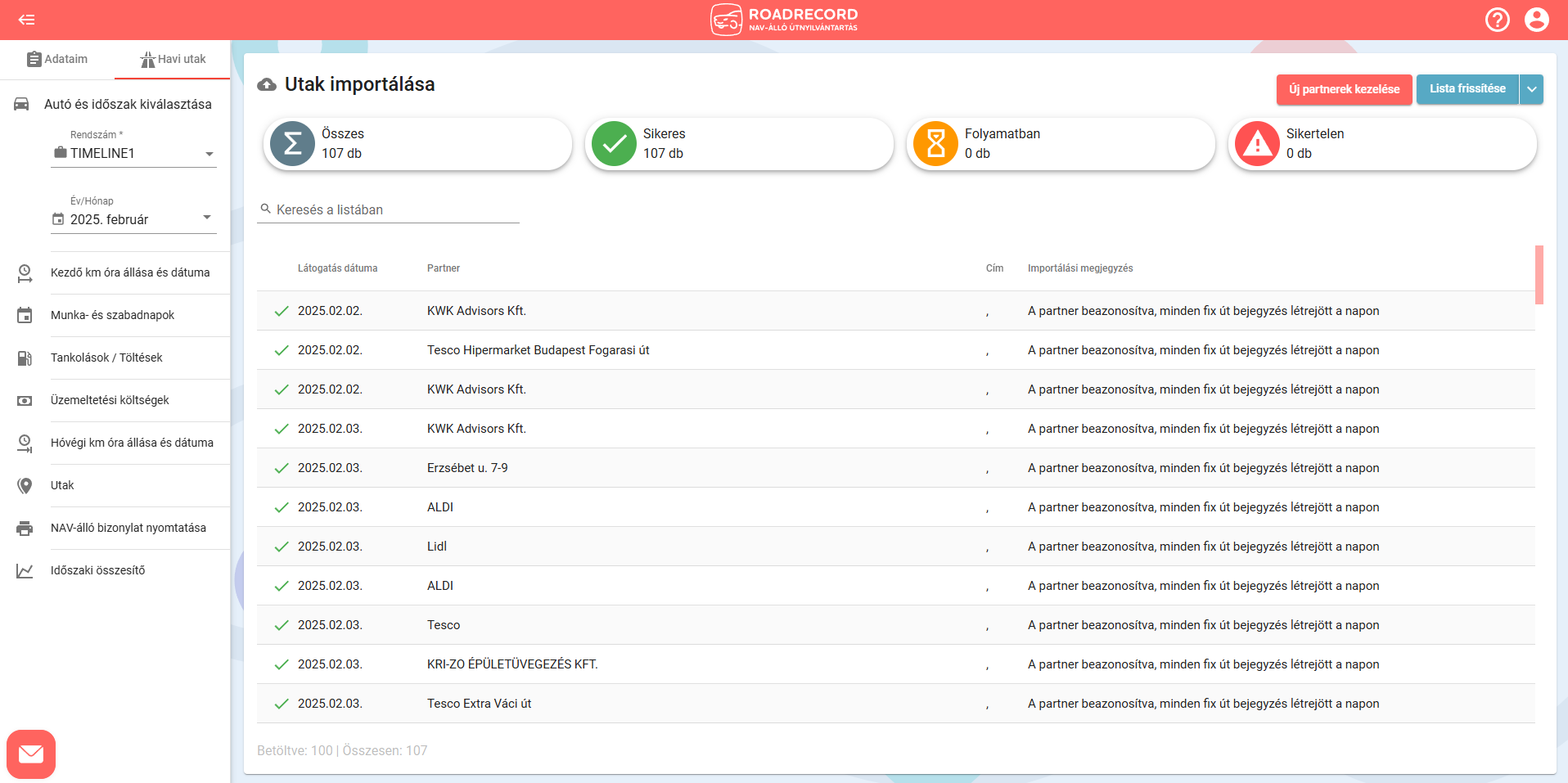Click the success checkmark on Tesco Hipermarket row
The image size is (1568, 783).
(x=282, y=350)
